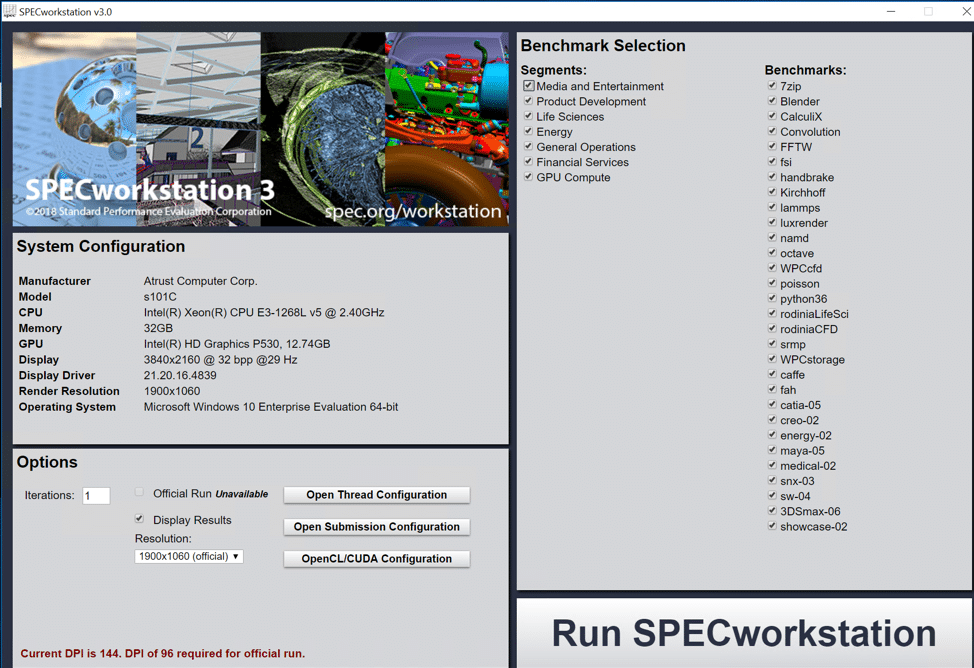Disable the 3DSmax-06 benchmark
Screen dimensions: 974x668
click(x=772, y=511)
